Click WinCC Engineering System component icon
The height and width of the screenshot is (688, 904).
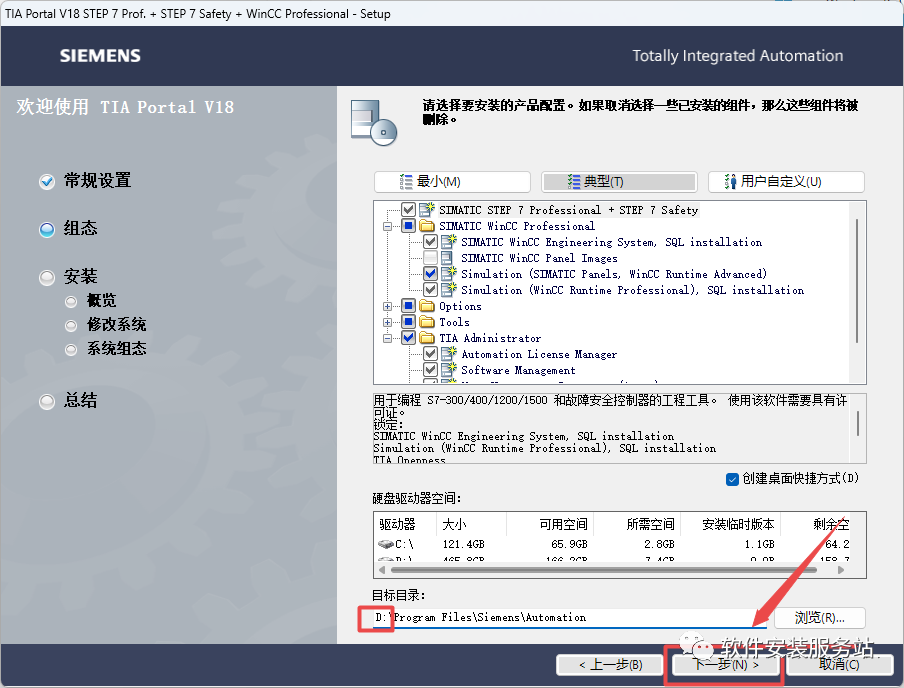449,242
